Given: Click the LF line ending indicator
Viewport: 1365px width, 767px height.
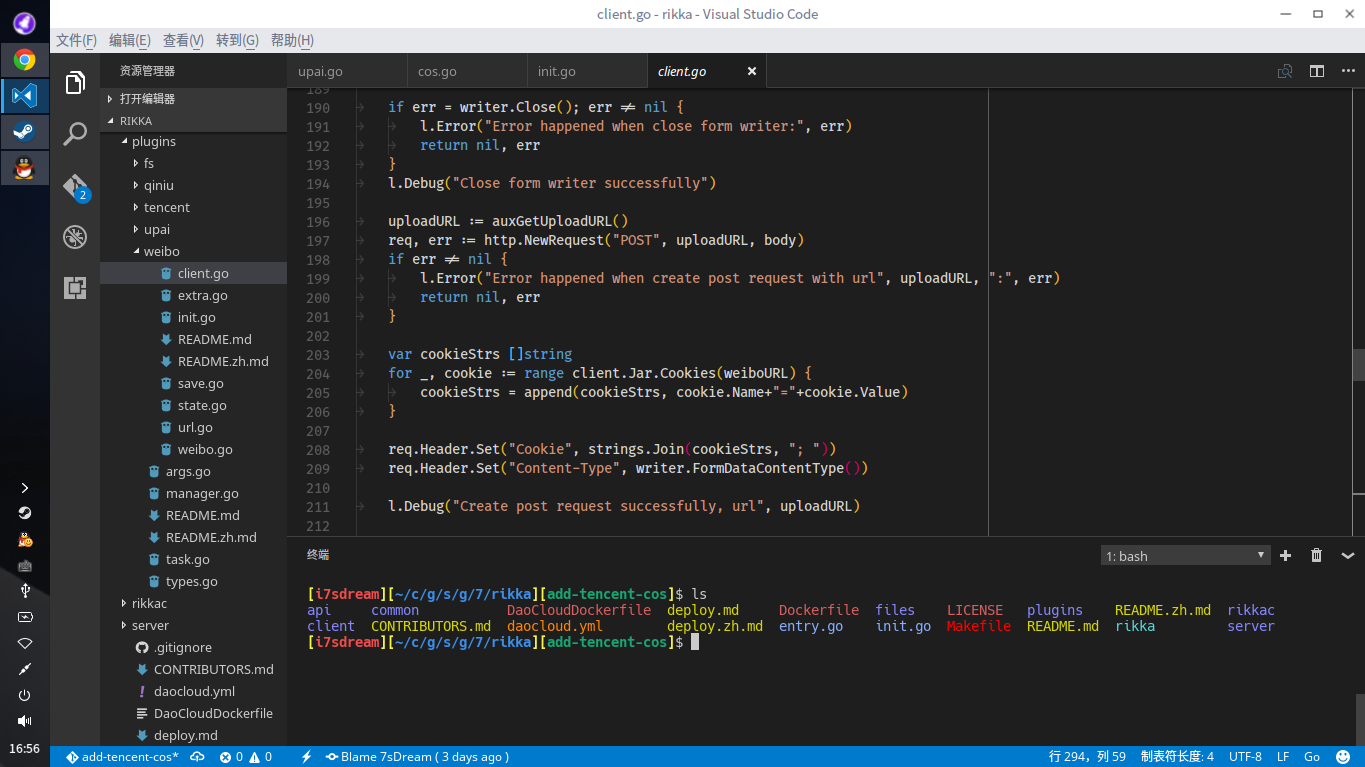Looking at the screenshot, I should [1282, 757].
